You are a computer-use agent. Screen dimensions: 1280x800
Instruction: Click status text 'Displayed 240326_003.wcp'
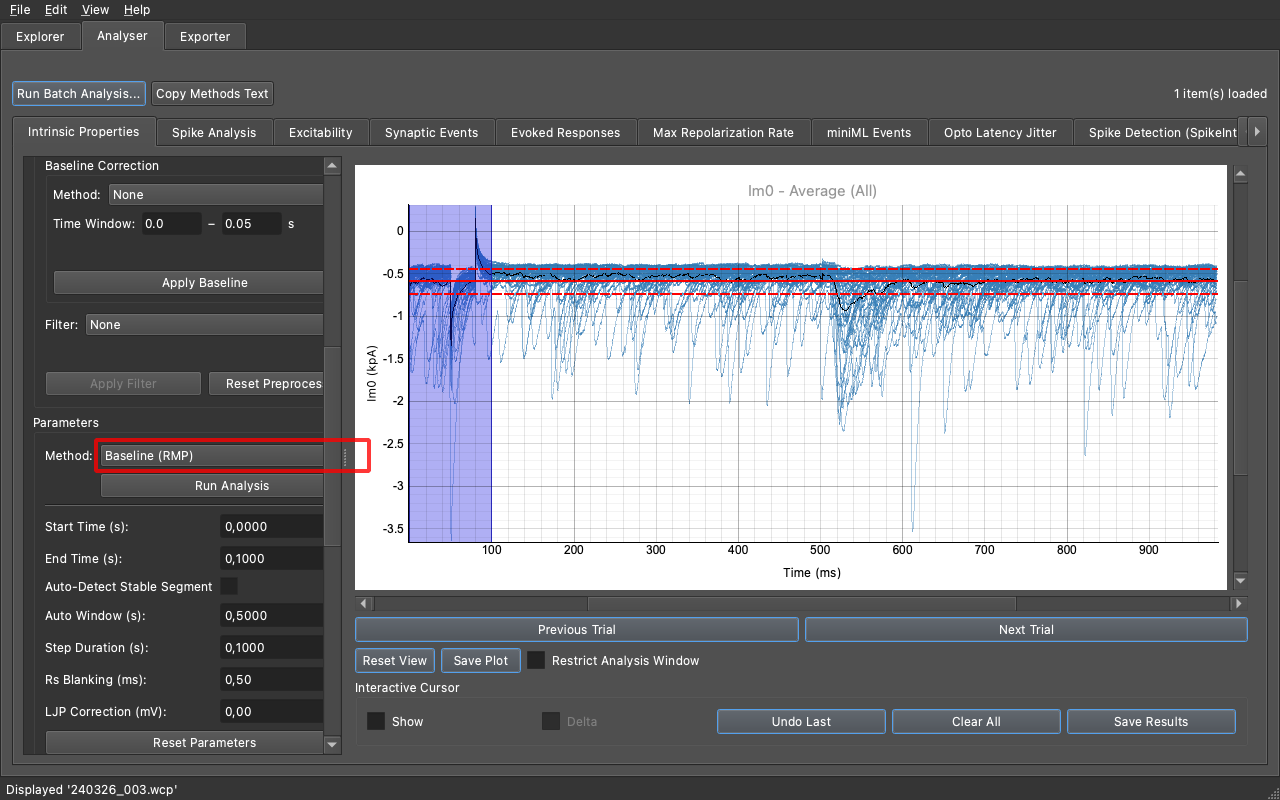[92, 789]
